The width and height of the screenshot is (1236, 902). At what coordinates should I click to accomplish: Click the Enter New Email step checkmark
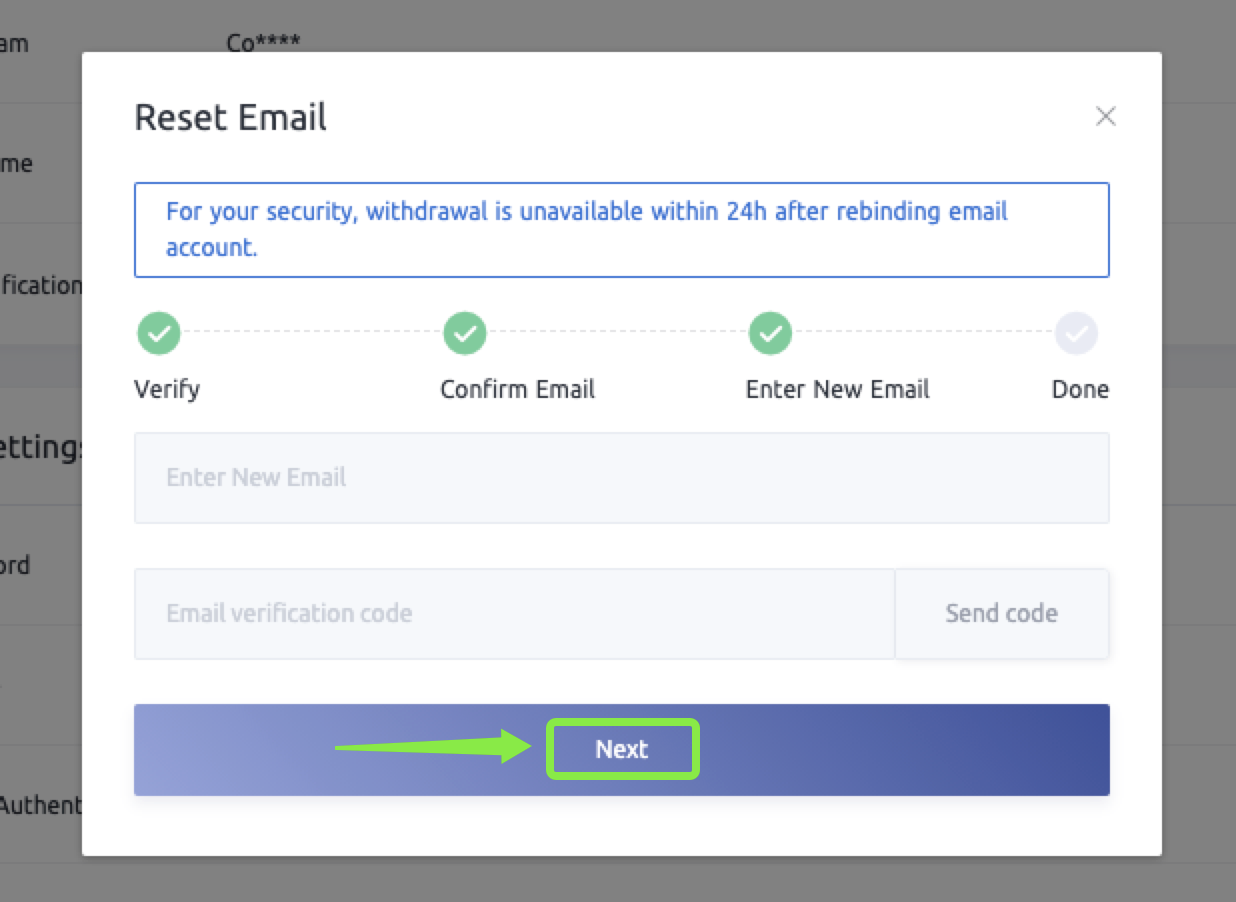point(770,334)
